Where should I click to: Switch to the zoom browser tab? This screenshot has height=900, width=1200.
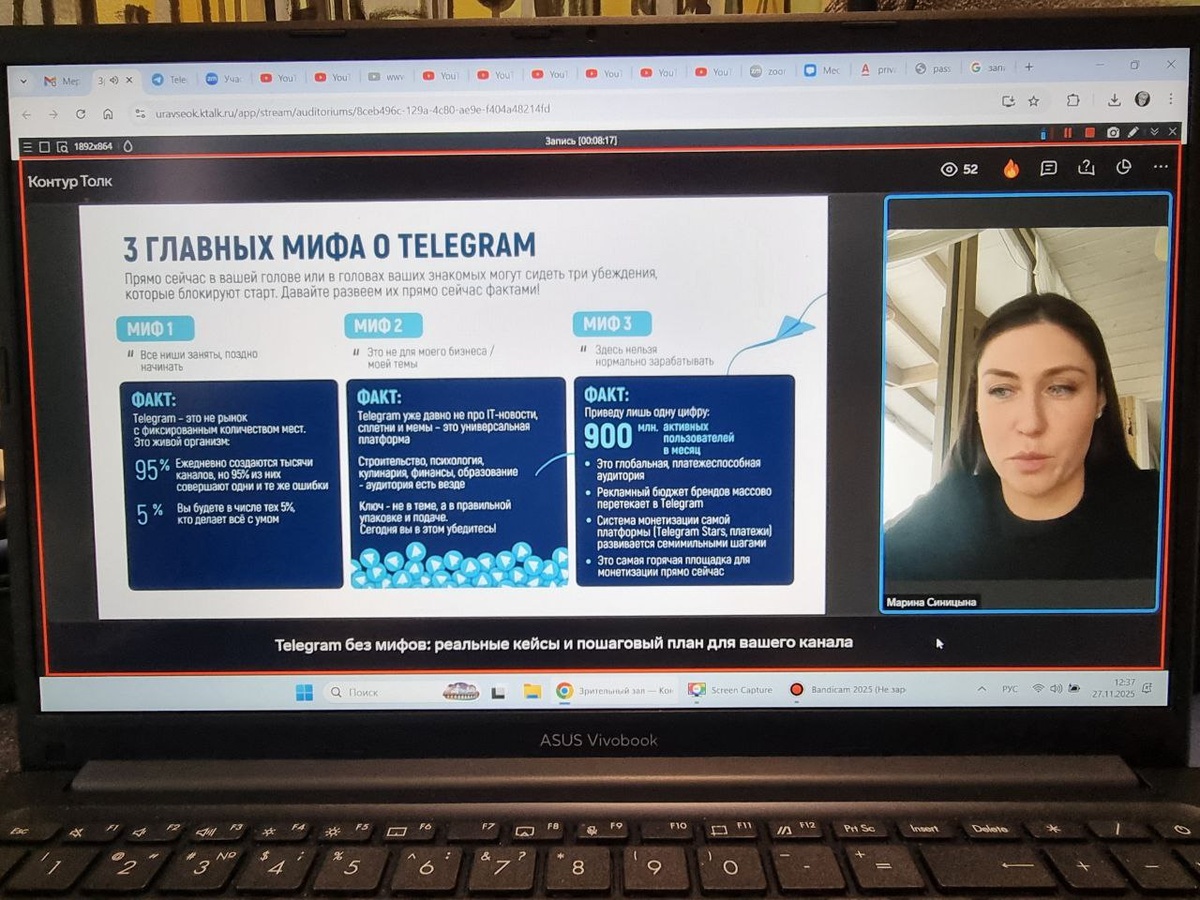(x=768, y=72)
